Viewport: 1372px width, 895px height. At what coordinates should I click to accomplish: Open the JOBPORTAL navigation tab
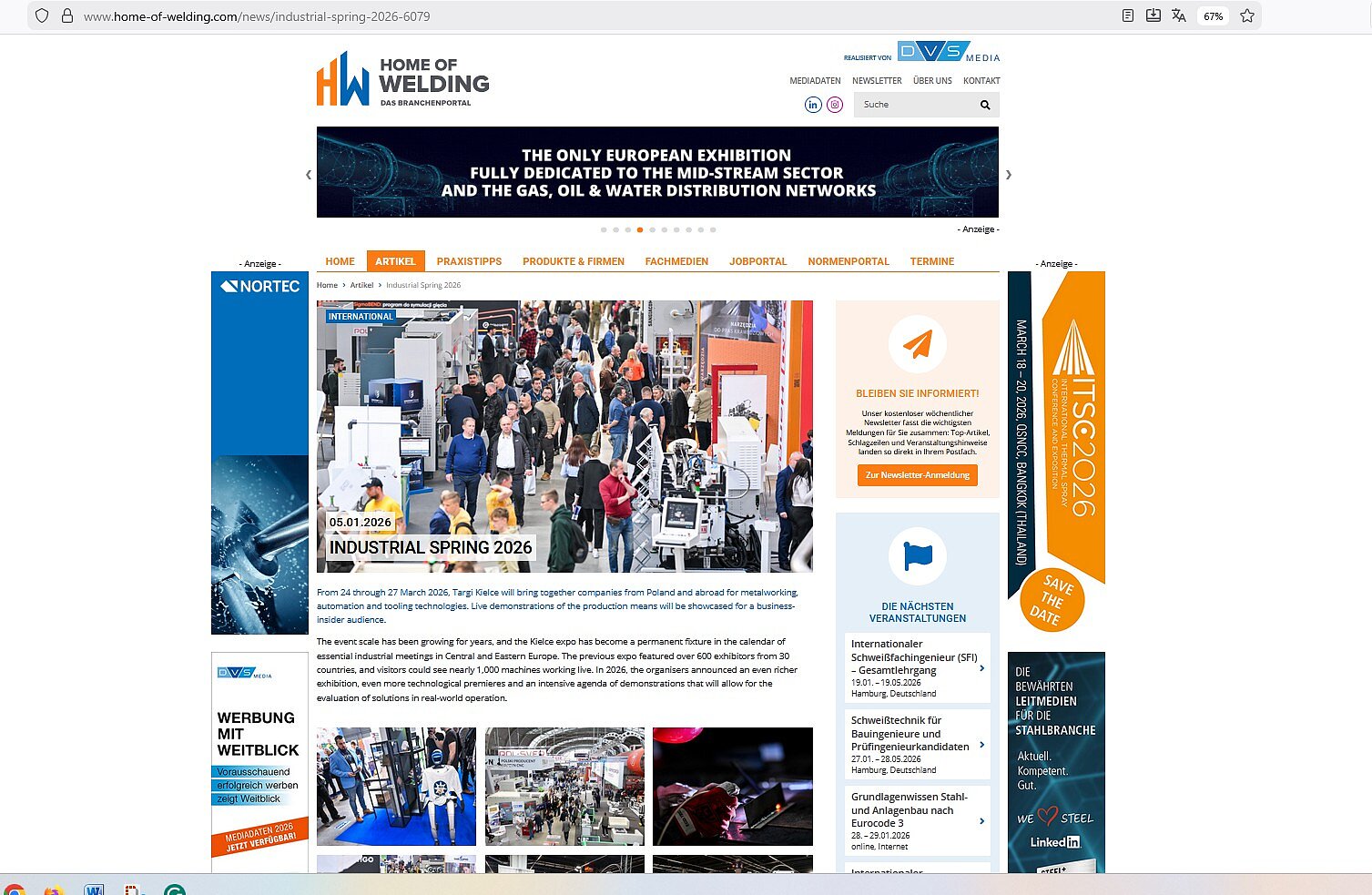(757, 261)
